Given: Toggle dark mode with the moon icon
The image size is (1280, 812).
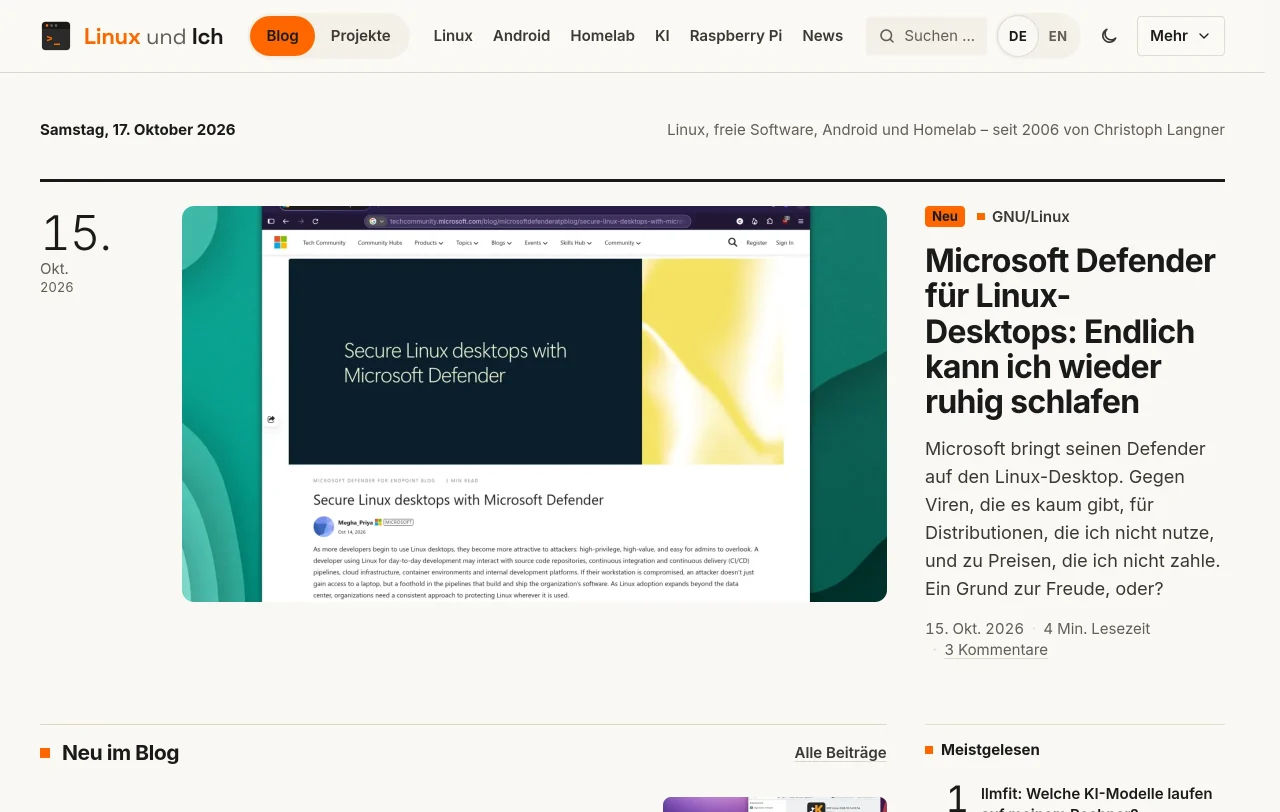Looking at the screenshot, I should pyautogui.click(x=1109, y=36).
